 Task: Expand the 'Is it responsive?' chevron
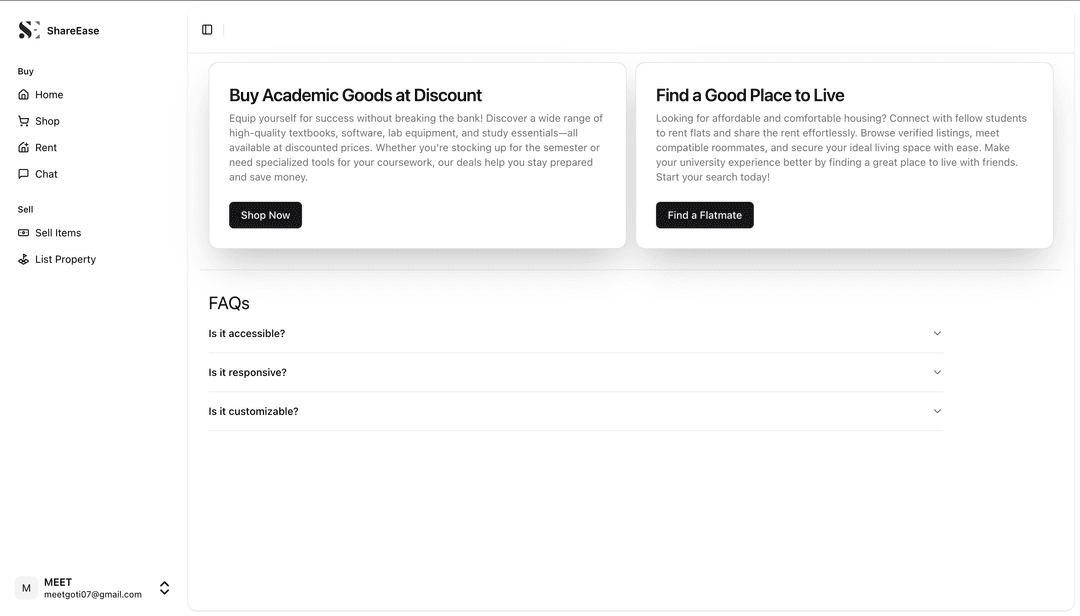[x=937, y=372]
